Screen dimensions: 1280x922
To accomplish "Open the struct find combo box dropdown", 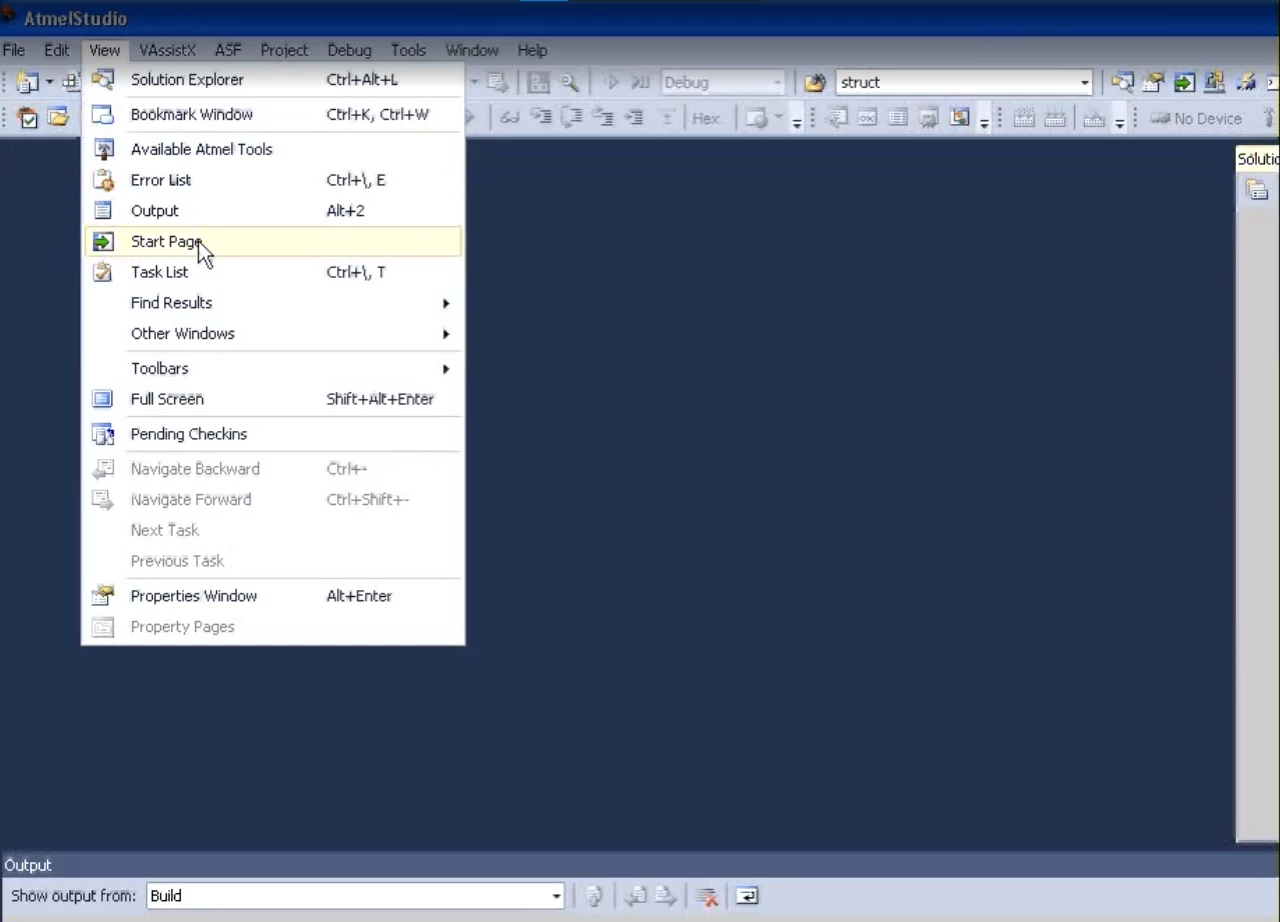I will pyautogui.click(x=1085, y=83).
